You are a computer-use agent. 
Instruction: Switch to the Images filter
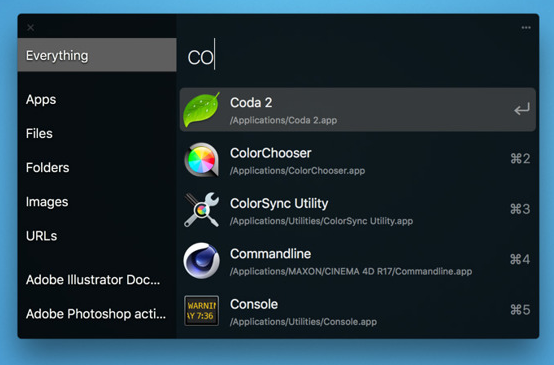(47, 202)
